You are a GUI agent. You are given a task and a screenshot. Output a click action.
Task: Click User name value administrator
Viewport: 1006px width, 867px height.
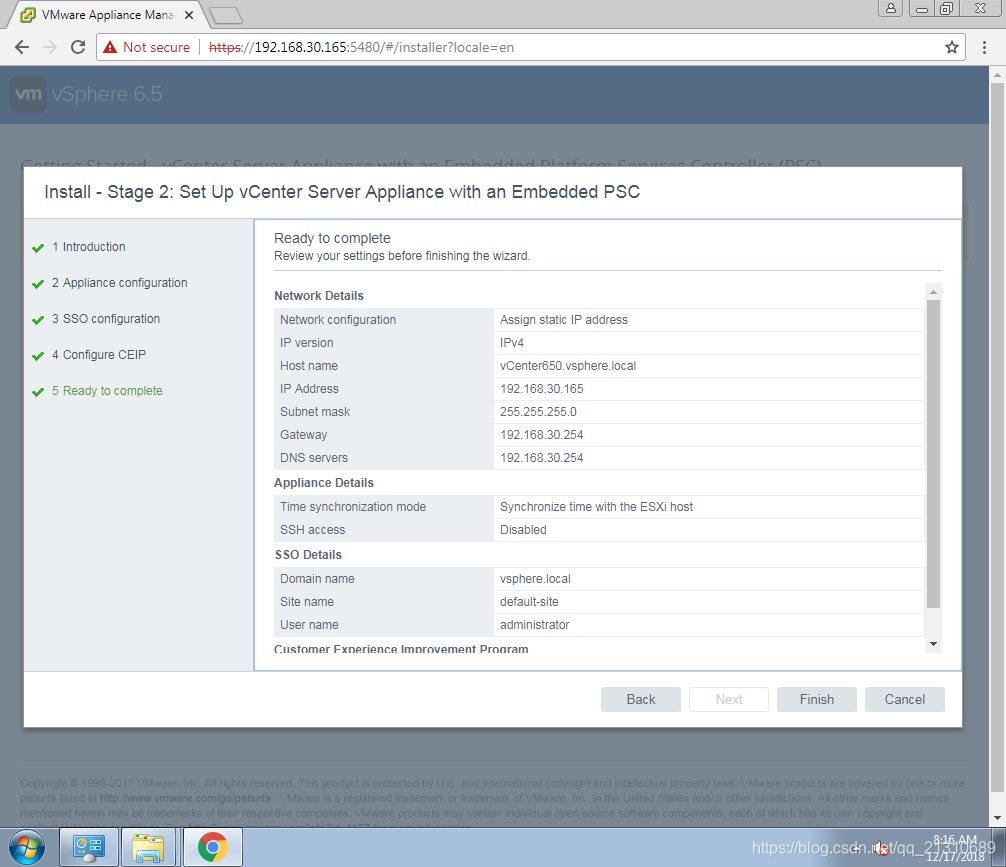(x=534, y=625)
